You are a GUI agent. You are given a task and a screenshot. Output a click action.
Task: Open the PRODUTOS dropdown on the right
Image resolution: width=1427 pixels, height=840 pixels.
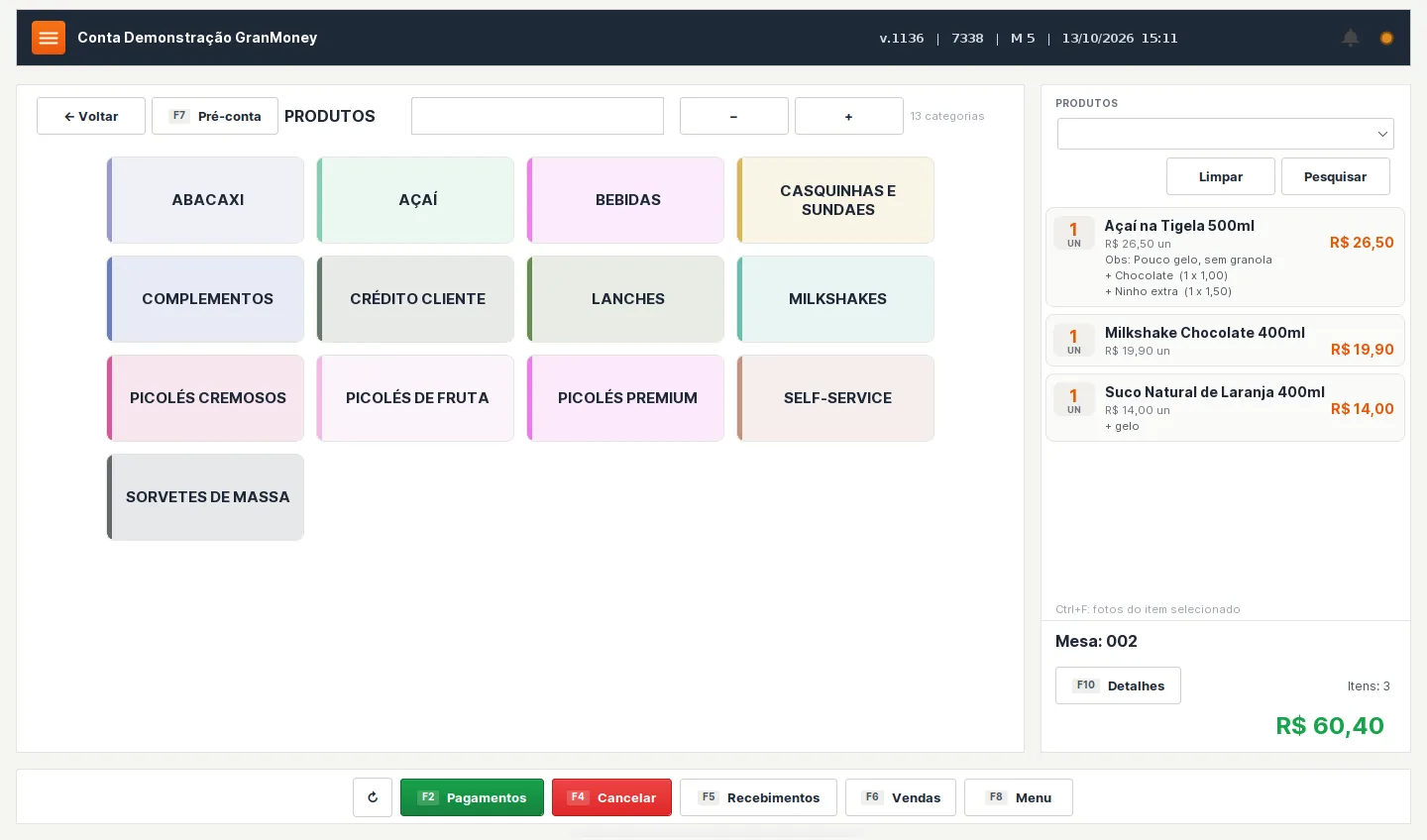coord(1226,134)
